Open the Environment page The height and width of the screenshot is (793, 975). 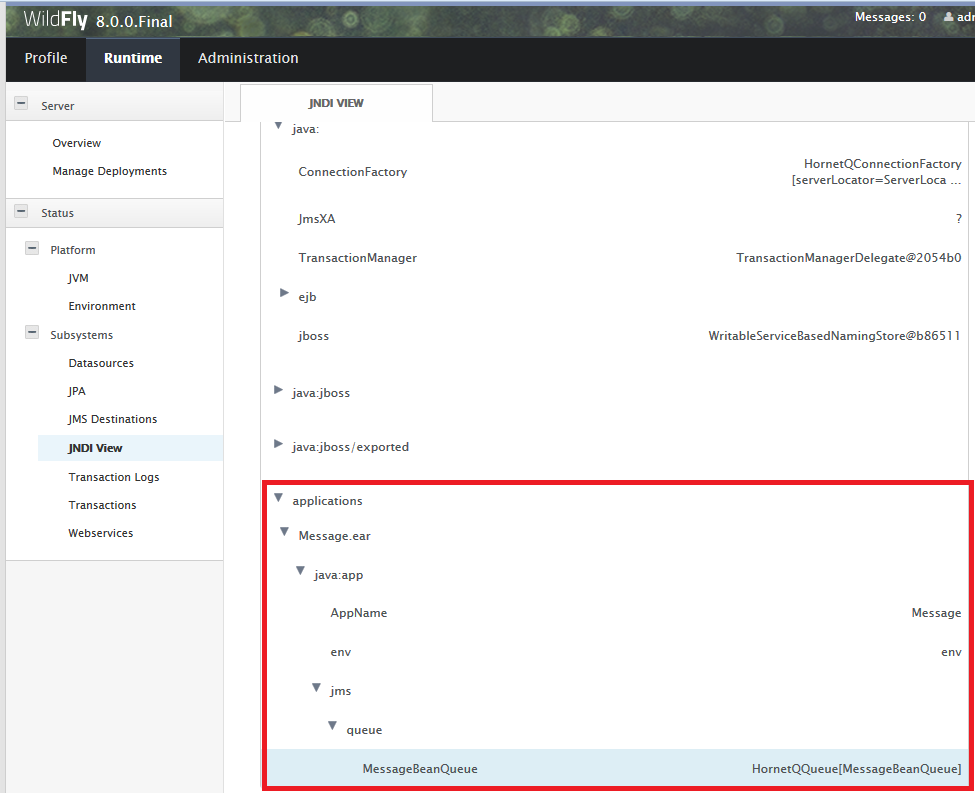tap(102, 306)
